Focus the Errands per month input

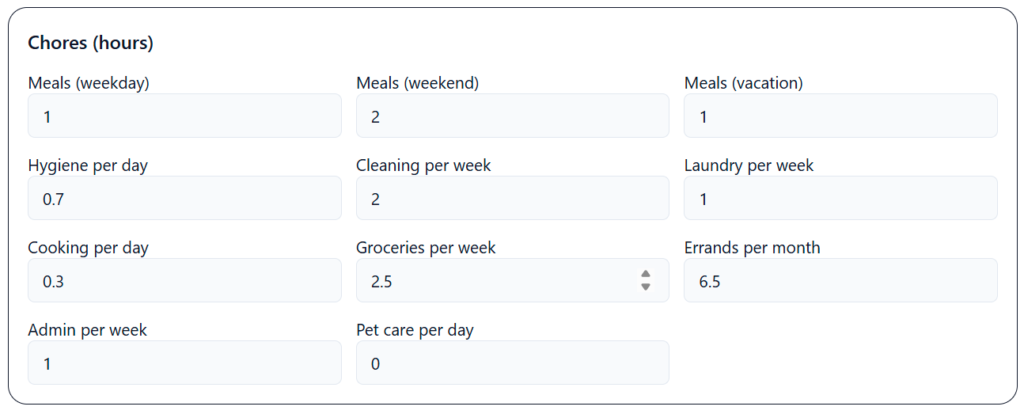click(x=840, y=280)
